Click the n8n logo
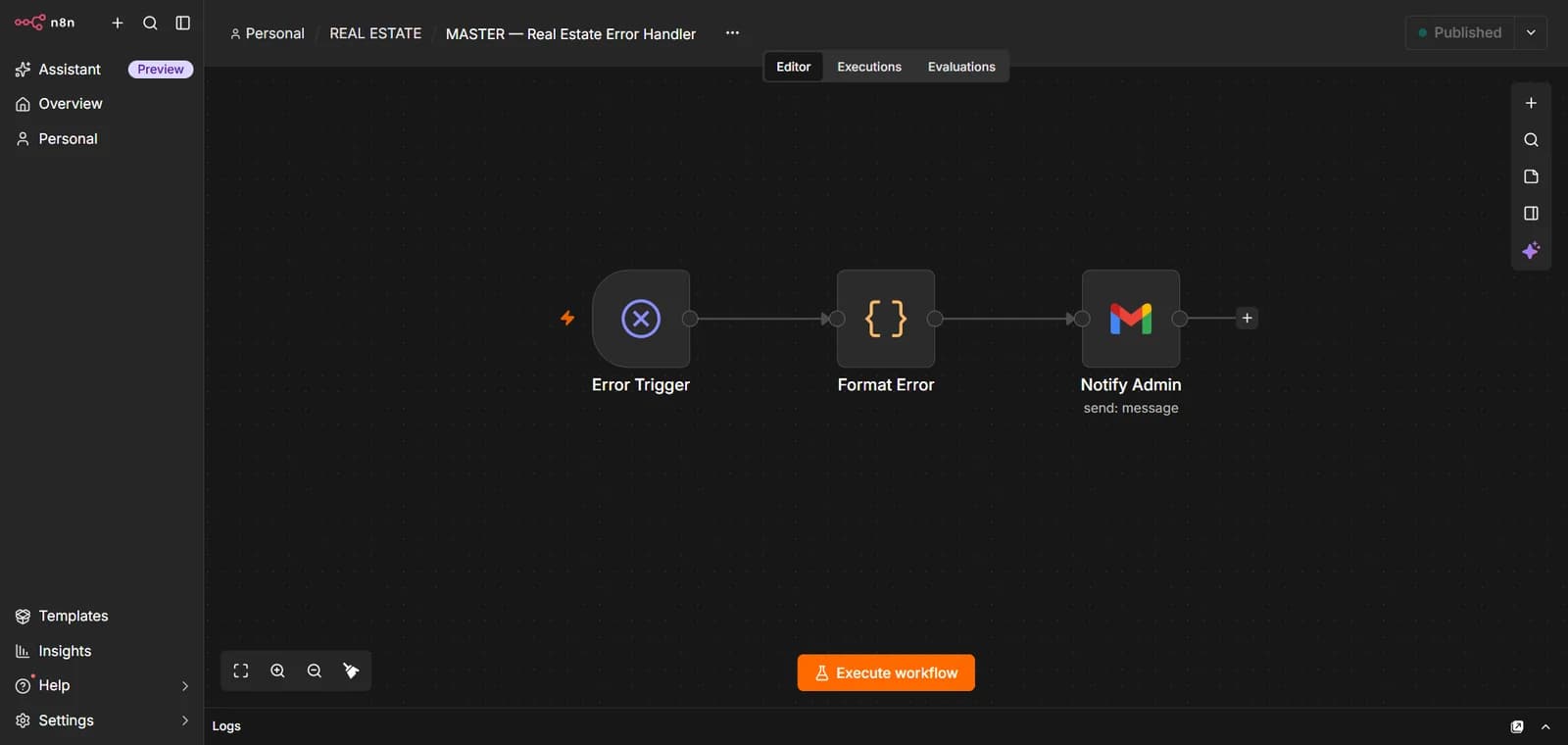The image size is (1568, 745). pos(44,23)
